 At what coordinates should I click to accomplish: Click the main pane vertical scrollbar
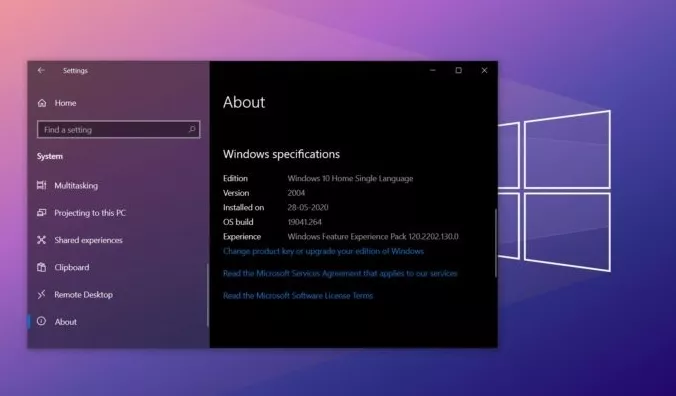click(x=496, y=243)
